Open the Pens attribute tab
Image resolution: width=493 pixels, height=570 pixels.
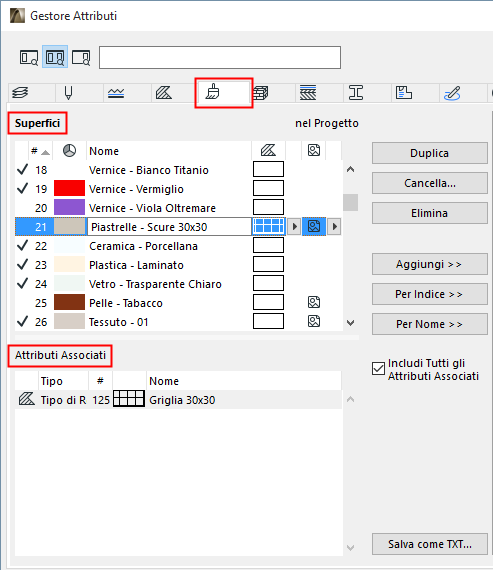click(68, 92)
